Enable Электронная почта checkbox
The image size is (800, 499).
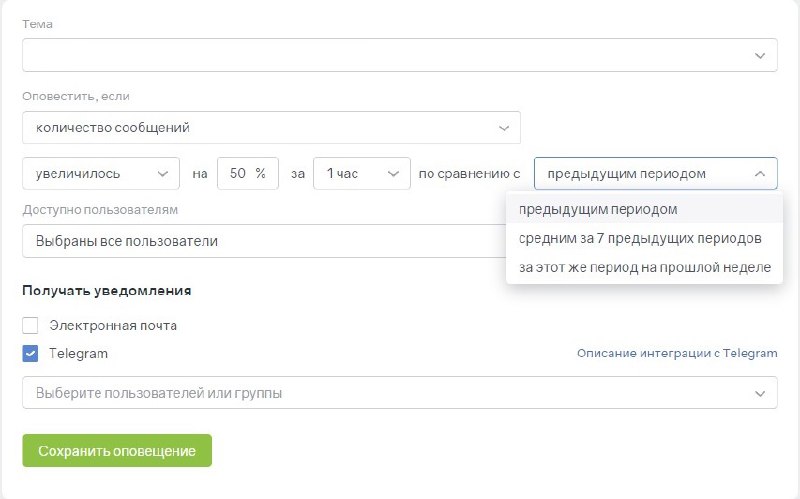(x=30, y=326)
